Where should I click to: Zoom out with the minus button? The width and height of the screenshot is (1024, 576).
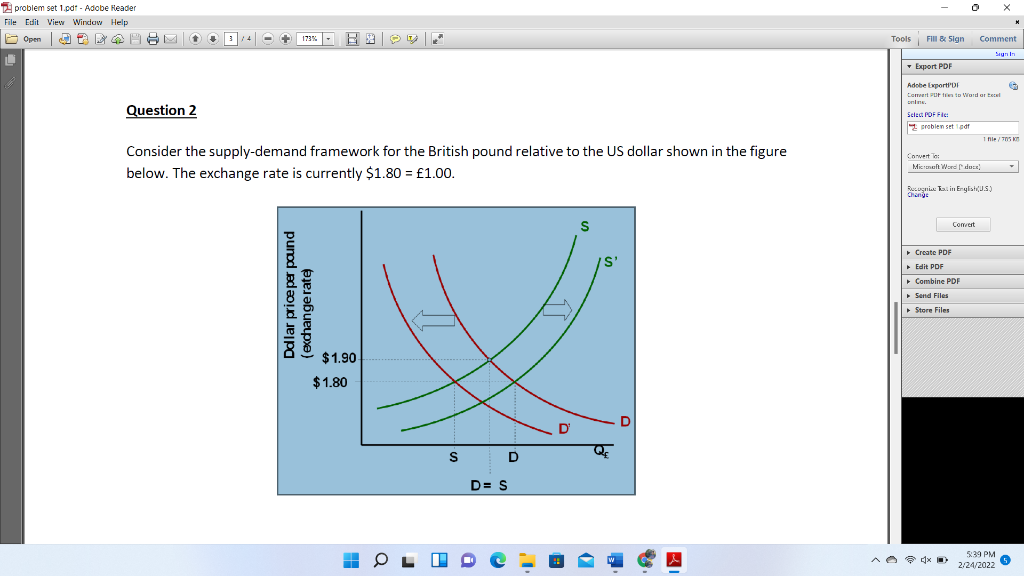pyautogui.click(x=268, y=39)
